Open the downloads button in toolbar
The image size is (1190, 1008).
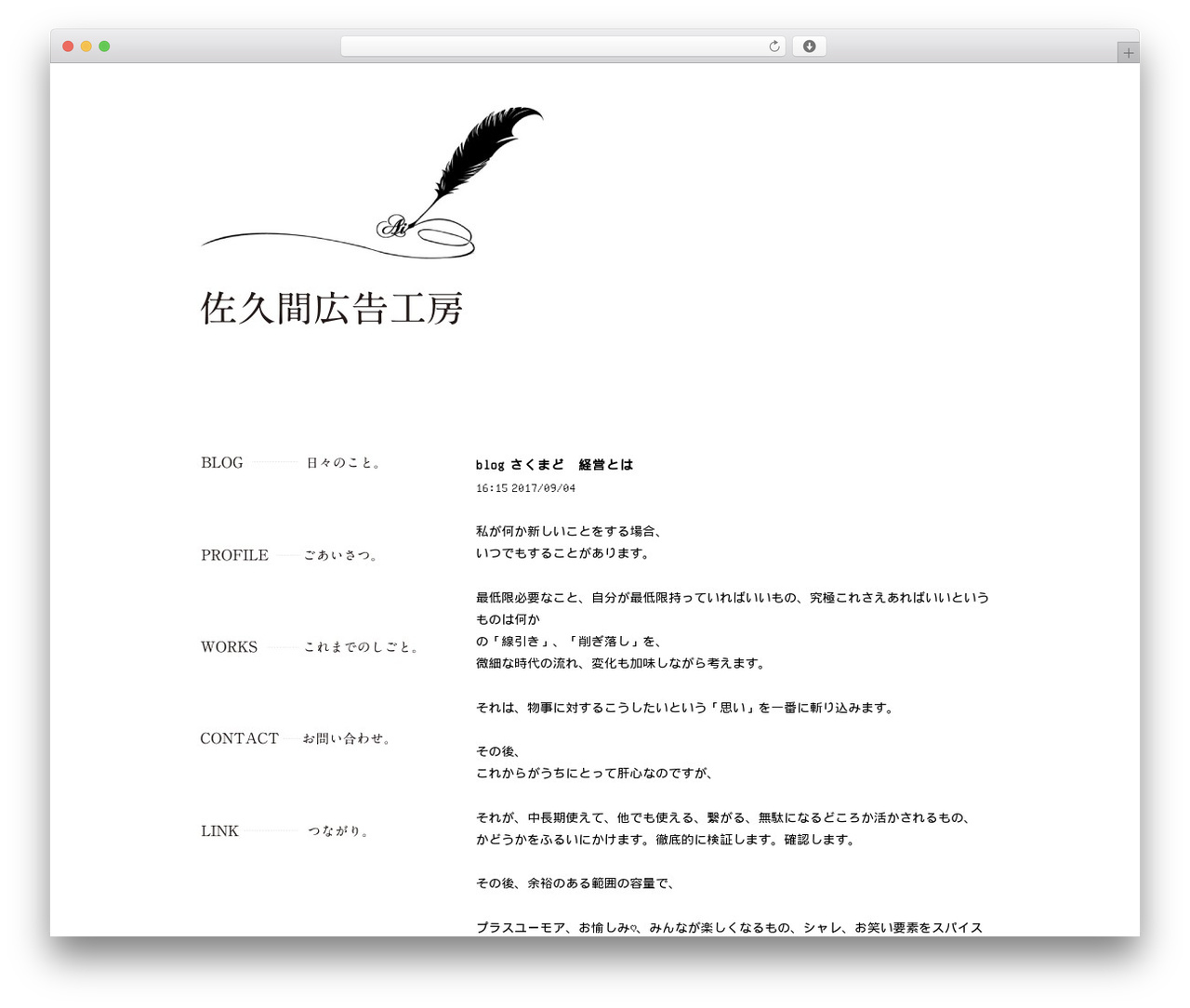point(809,46)
